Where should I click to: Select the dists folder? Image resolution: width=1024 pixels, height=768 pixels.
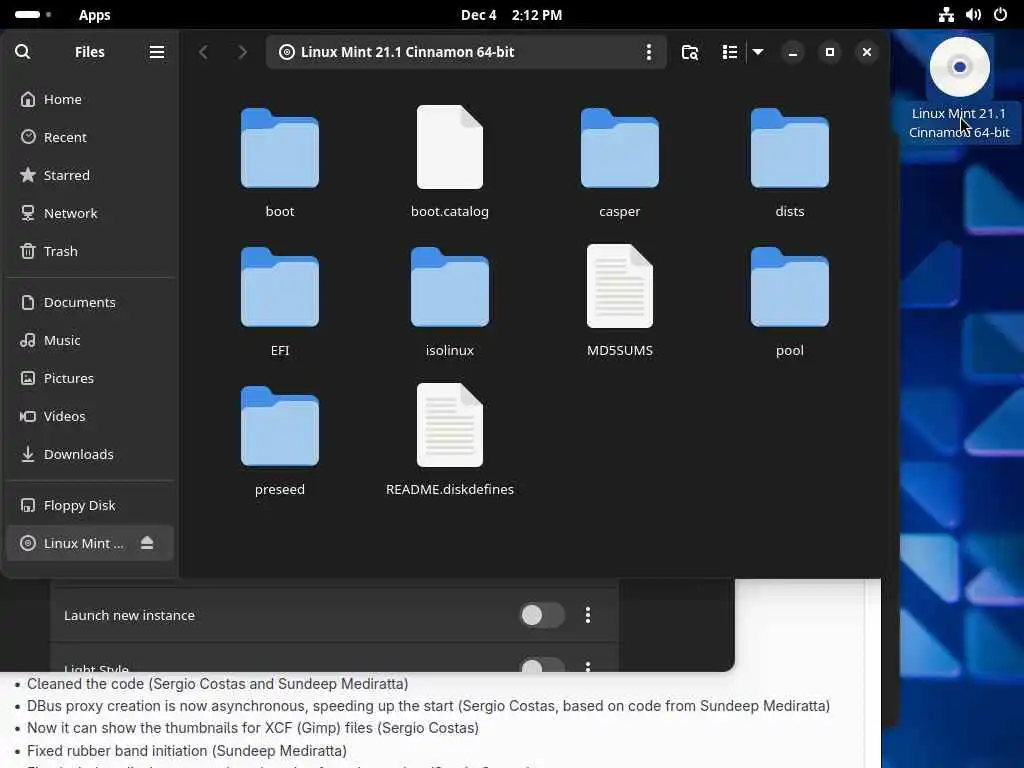tap(790, 162)
